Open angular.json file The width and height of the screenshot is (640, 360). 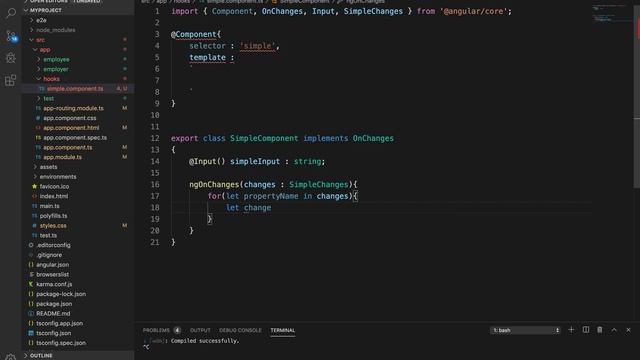(x=52, y=265)
